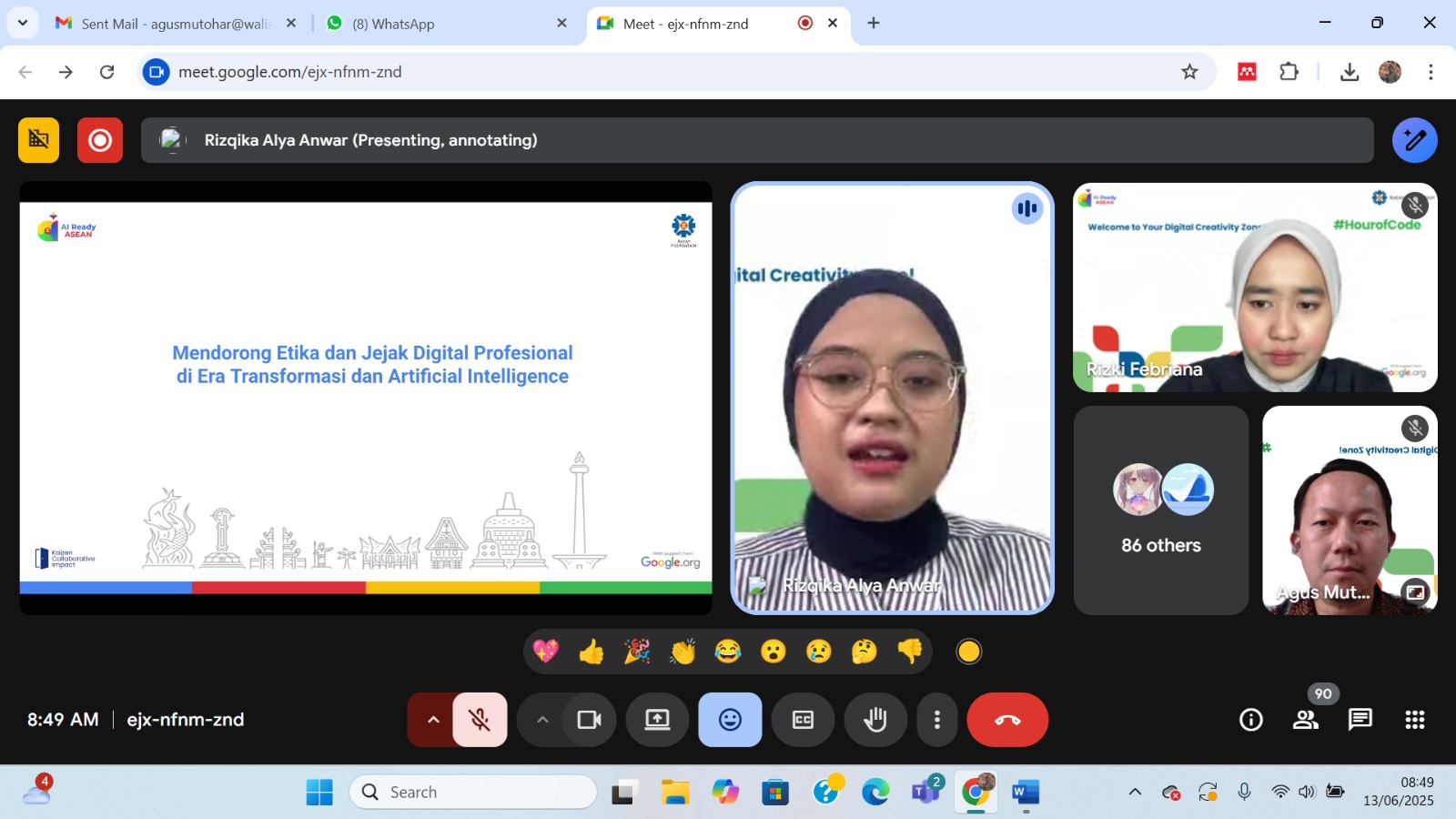Open the activities grid icon

coord(1414,720)
